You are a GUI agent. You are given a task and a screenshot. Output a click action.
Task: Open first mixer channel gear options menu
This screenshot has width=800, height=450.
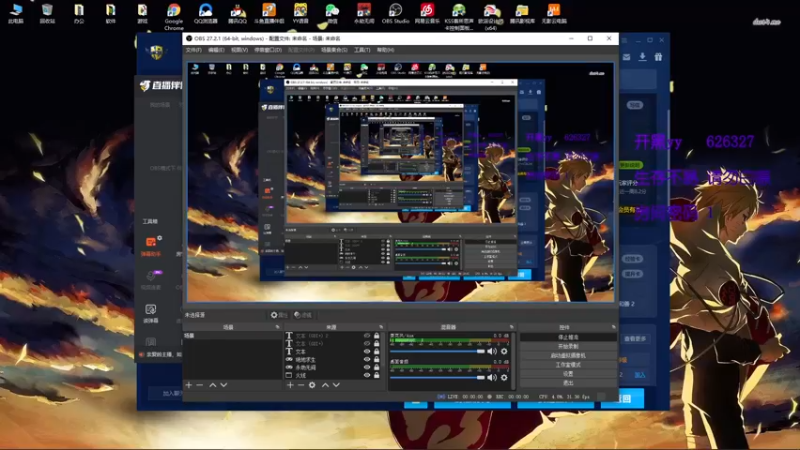(x=504, y=351)
